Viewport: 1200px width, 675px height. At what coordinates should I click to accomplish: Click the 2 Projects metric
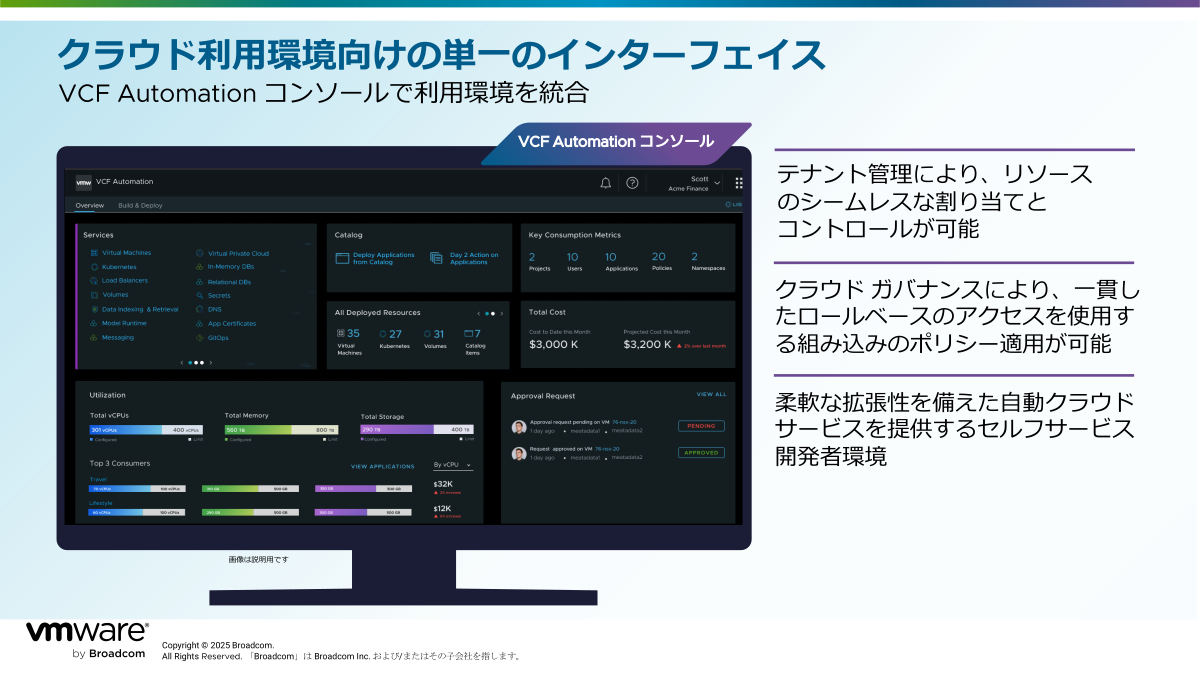tap(538, 261)
